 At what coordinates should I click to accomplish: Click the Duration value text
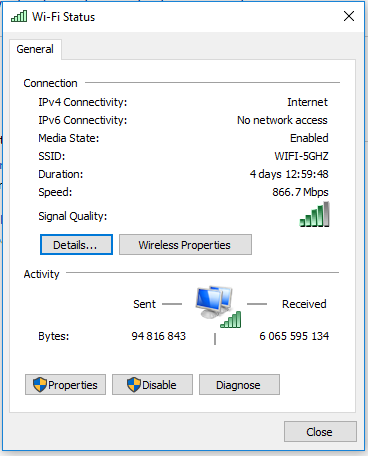point(289,174)
